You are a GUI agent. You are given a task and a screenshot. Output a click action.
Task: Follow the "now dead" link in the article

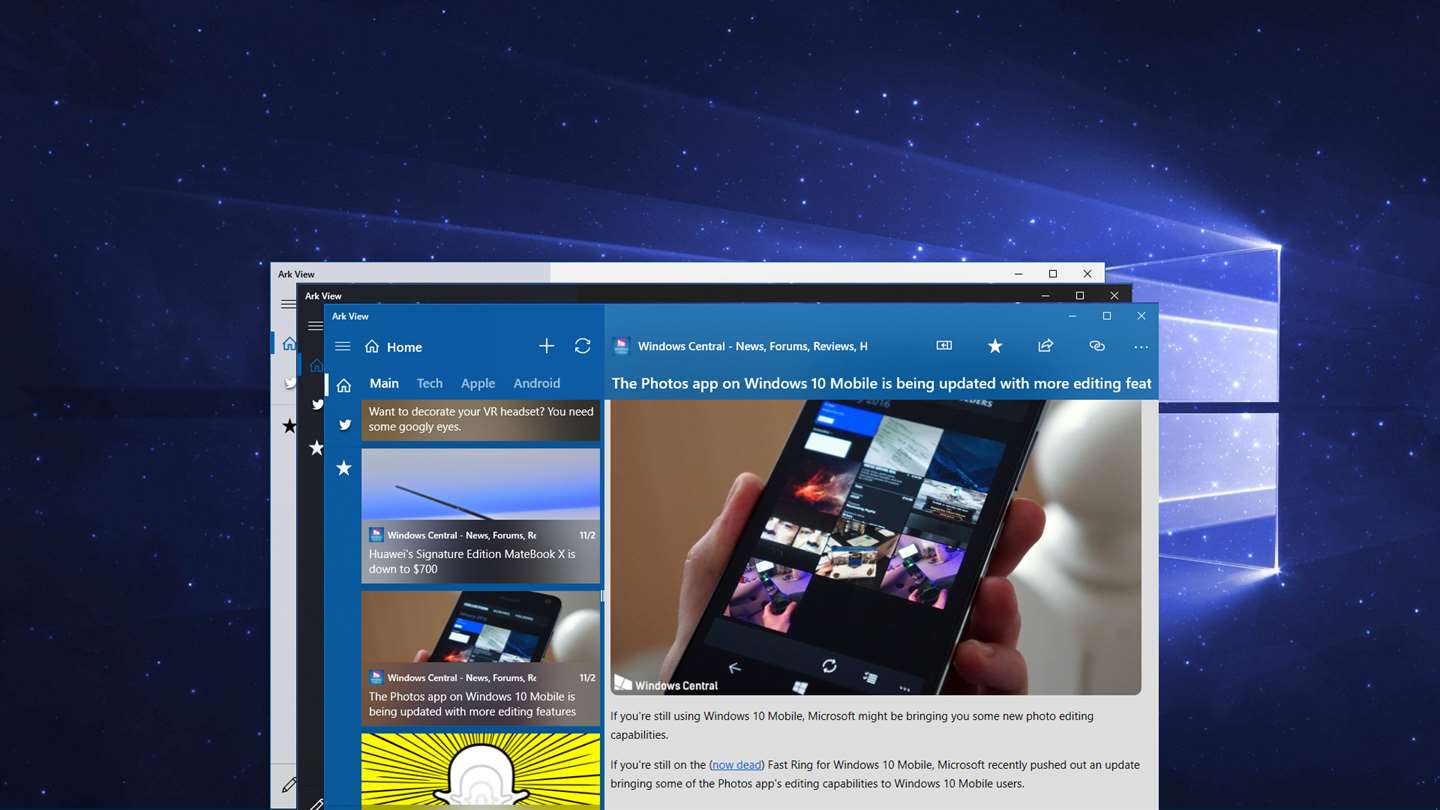pyautogui.click(x=737, y=765)
